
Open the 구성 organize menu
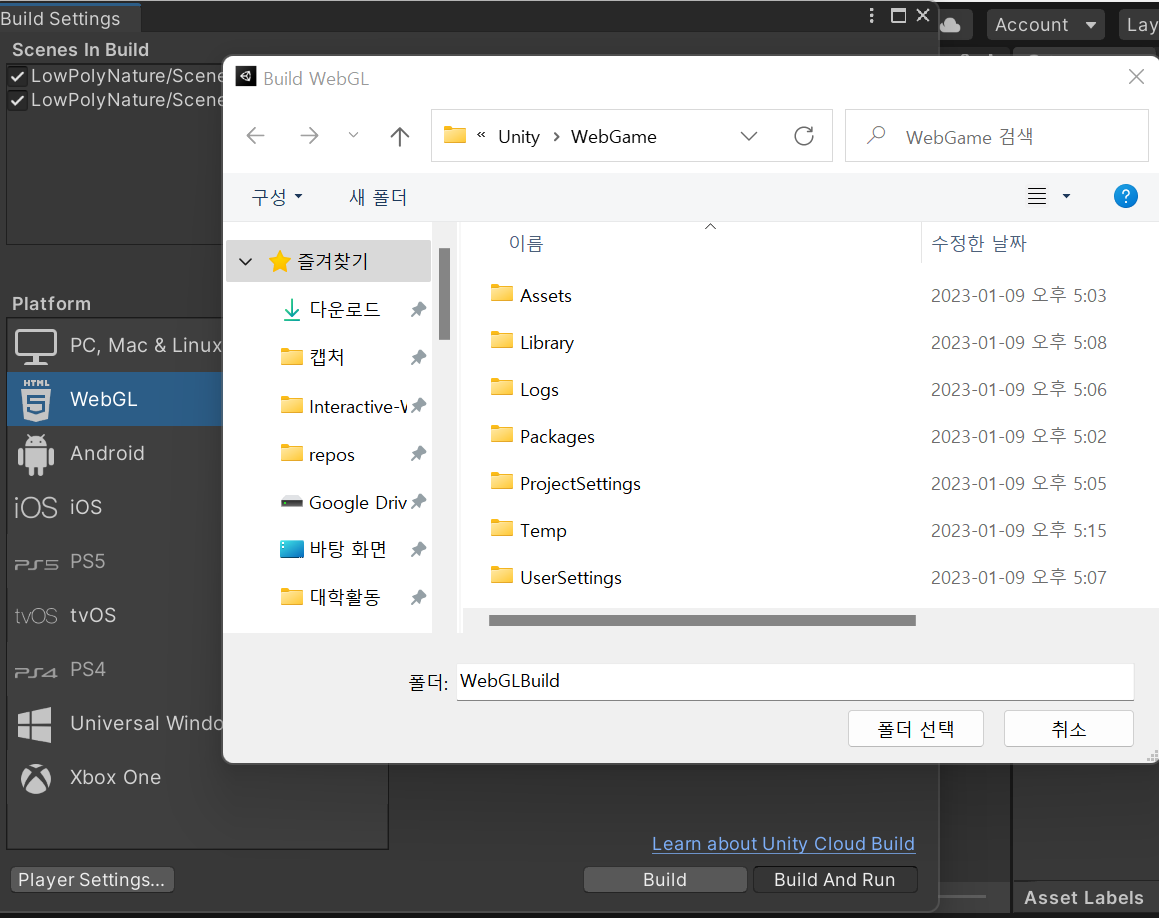277,197
